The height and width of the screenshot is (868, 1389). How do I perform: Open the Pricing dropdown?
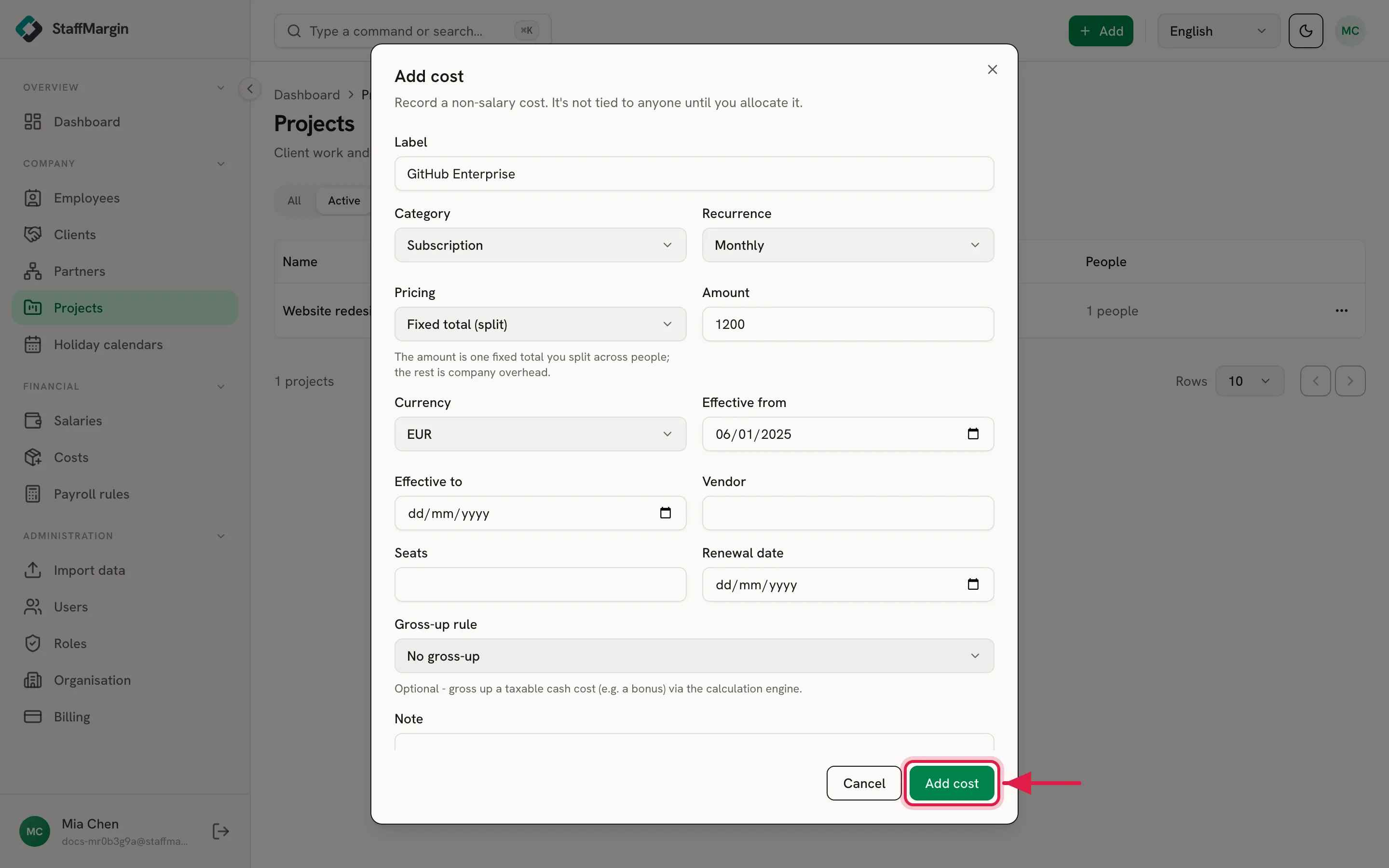point(540,325)
